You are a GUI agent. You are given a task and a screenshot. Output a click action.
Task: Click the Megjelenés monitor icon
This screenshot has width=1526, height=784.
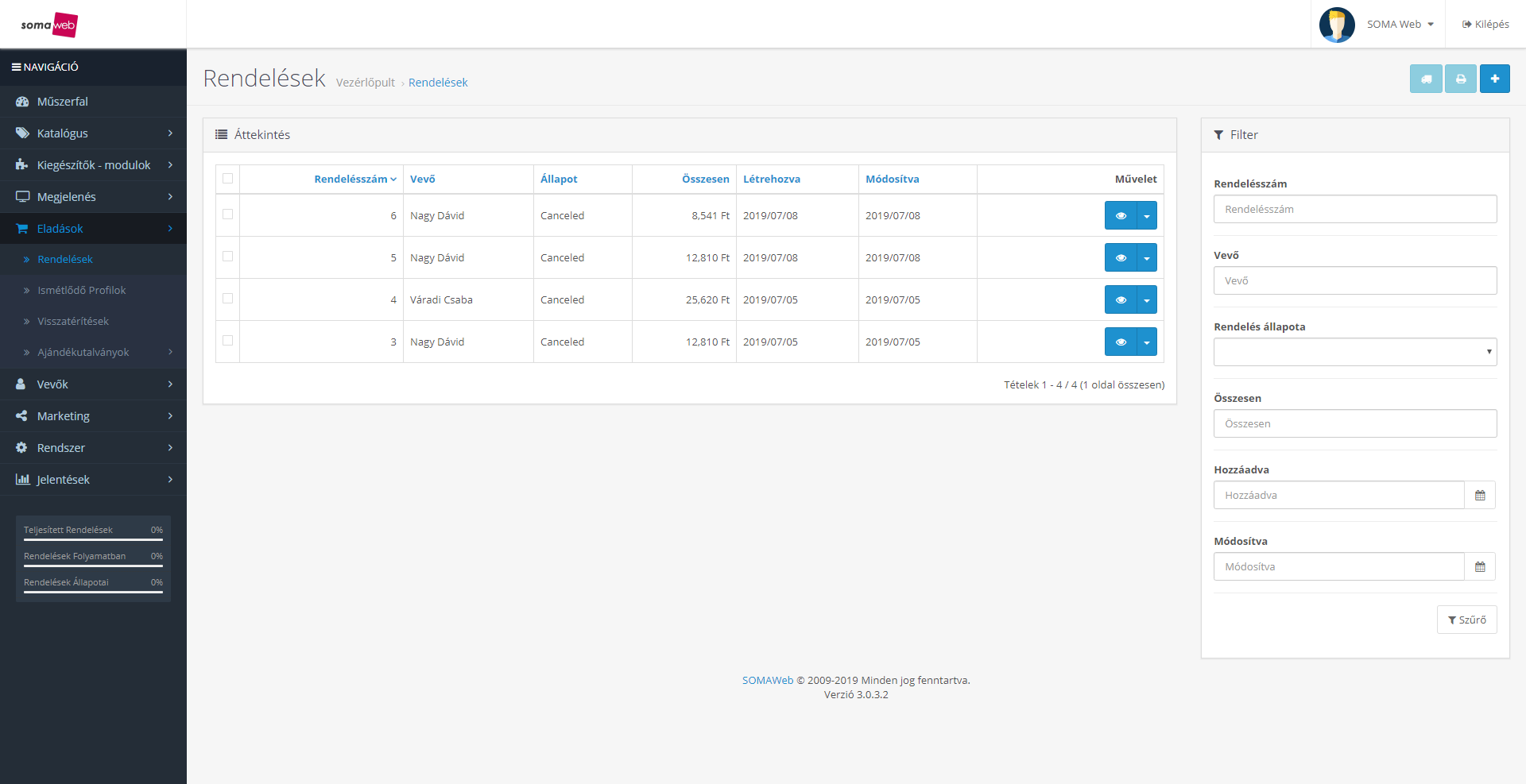coord(22,197)
